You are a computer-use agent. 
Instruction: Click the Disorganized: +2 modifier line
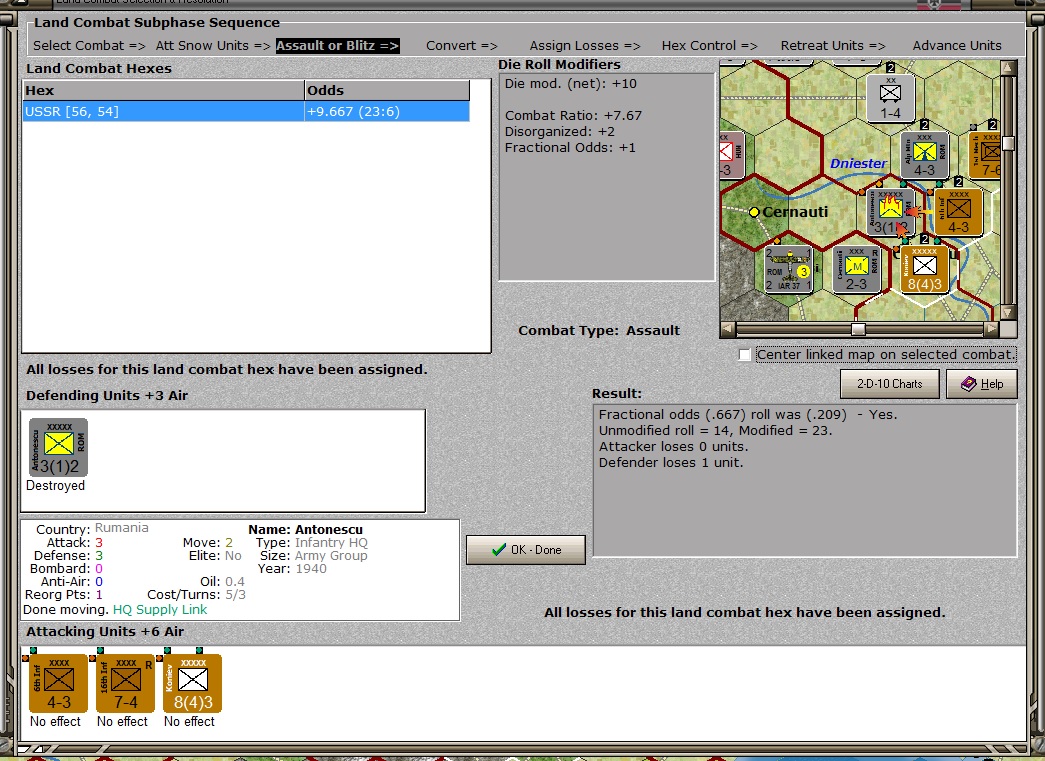click(x=560, y=131)
